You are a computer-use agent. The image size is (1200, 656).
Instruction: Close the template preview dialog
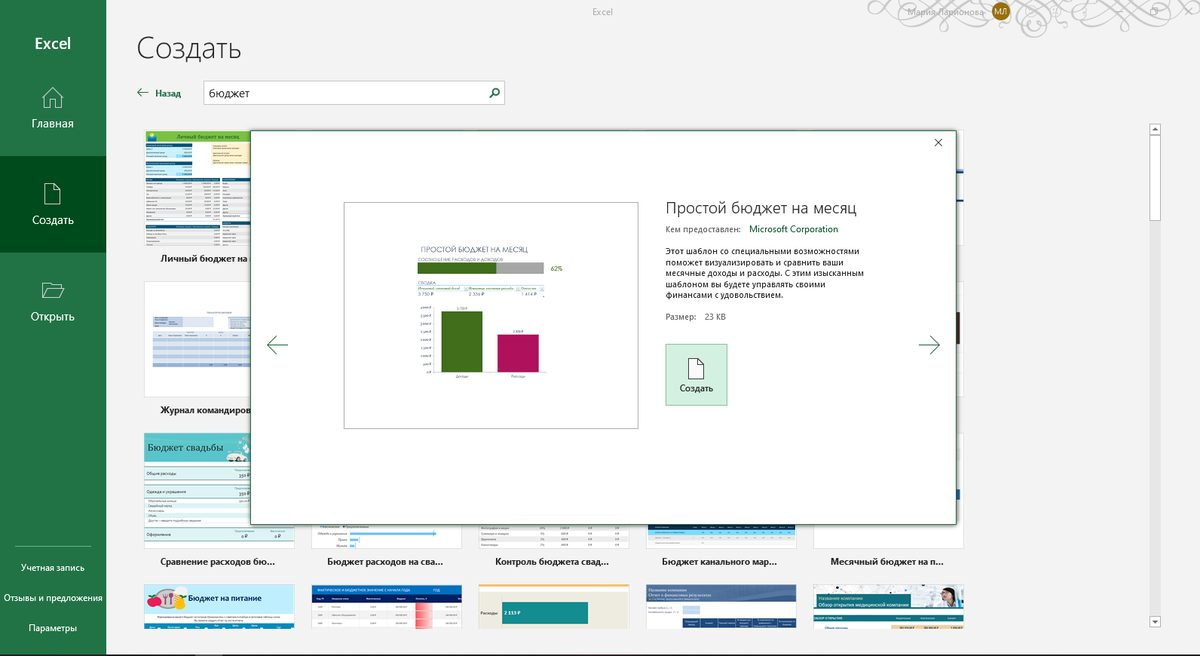tap(938, 143)
